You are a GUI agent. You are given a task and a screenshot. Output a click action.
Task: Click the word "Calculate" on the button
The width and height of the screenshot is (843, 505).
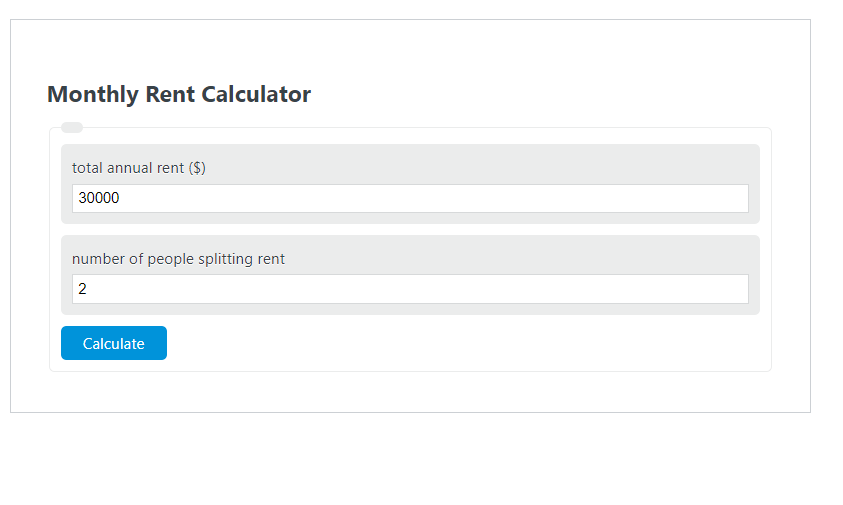click(114, 344)
